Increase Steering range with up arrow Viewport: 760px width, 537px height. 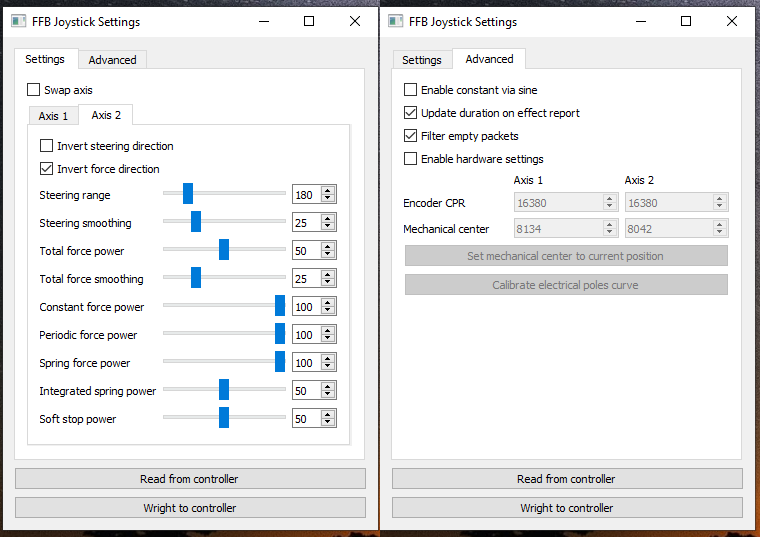pyautogui.click(x=328, y=190)
